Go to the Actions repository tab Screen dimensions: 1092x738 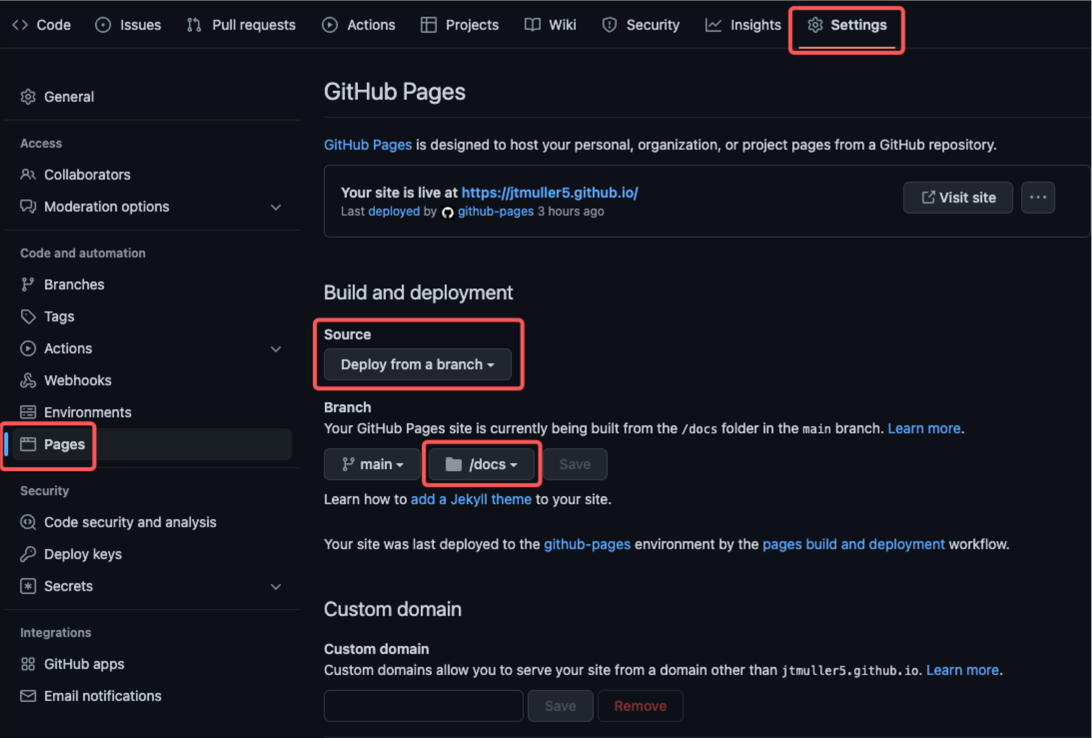359,25
